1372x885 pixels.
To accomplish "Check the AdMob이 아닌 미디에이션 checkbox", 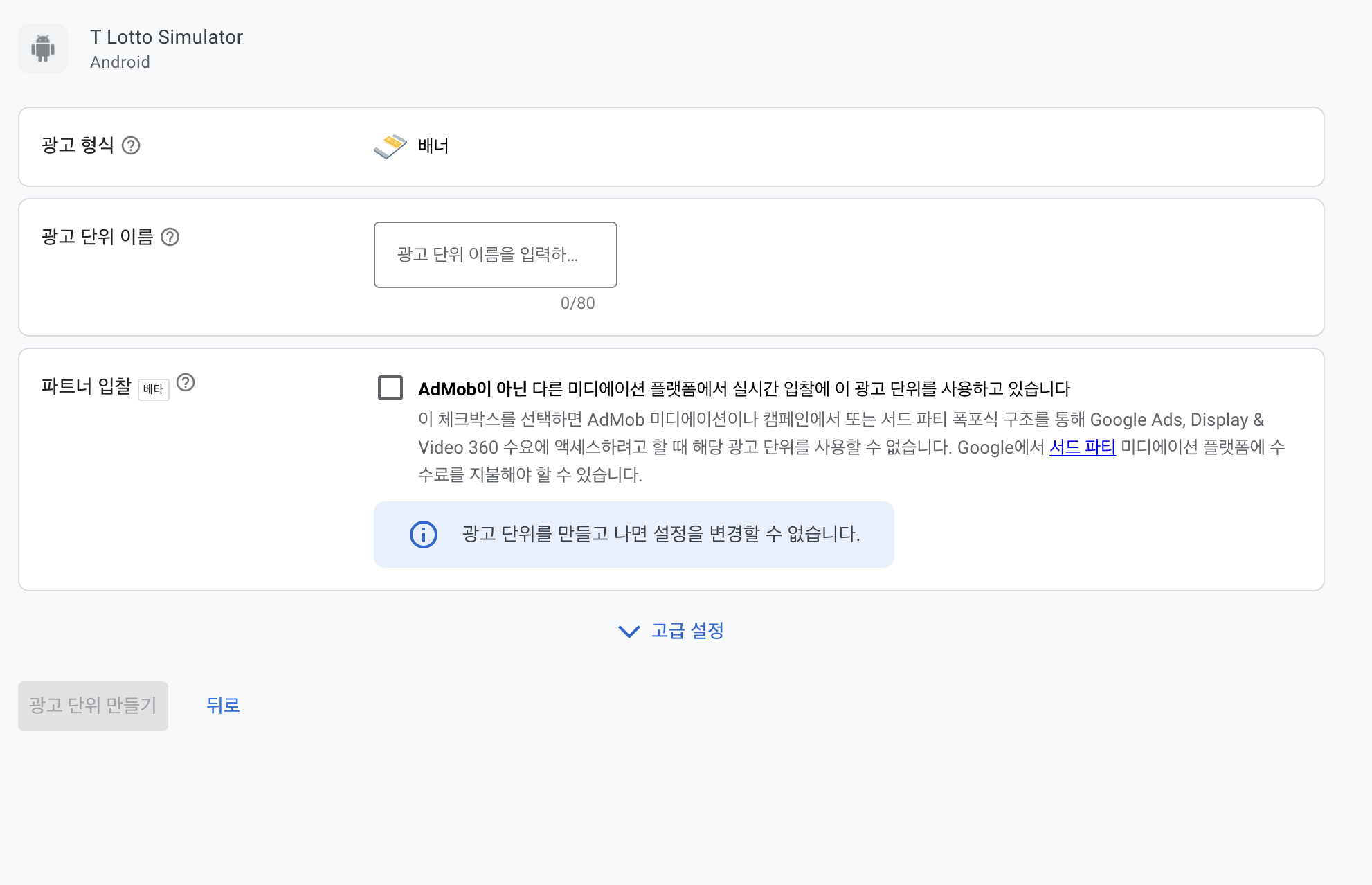I will point(390,388).
